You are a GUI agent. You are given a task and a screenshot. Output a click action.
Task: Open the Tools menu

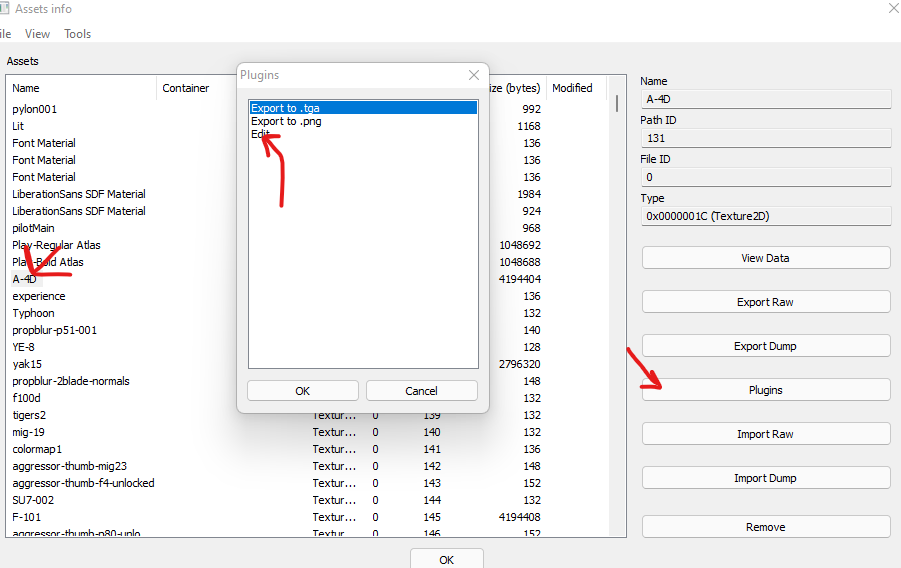point(78,34)
